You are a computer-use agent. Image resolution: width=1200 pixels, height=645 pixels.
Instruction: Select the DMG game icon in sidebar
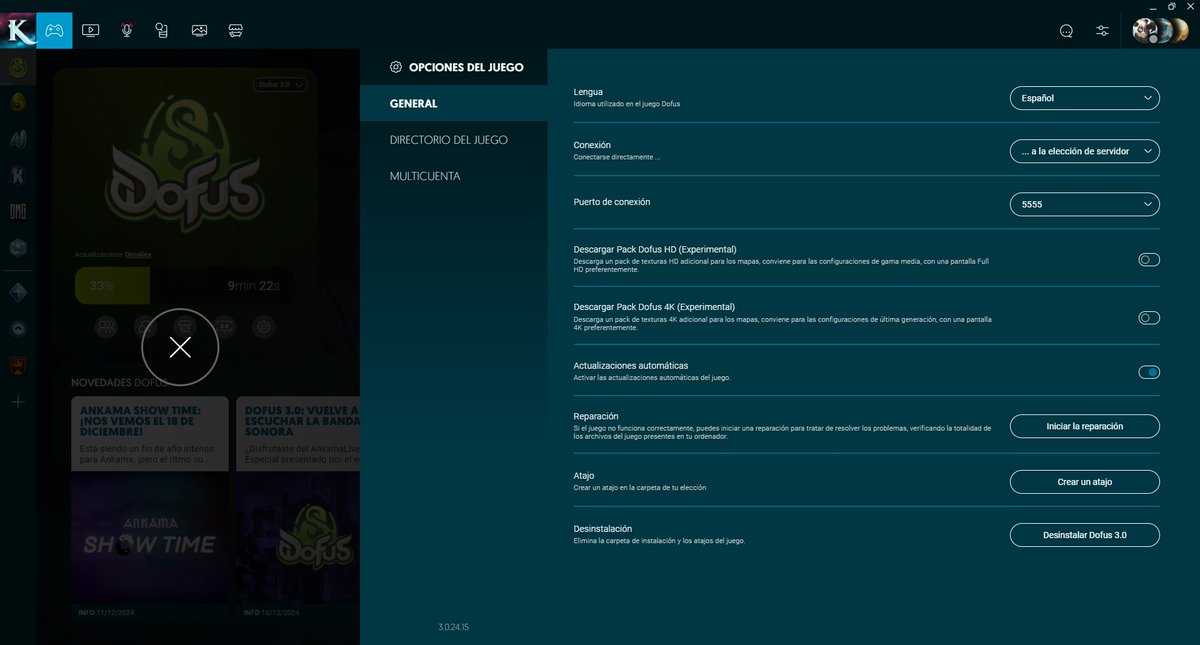[x=18, y=211]
